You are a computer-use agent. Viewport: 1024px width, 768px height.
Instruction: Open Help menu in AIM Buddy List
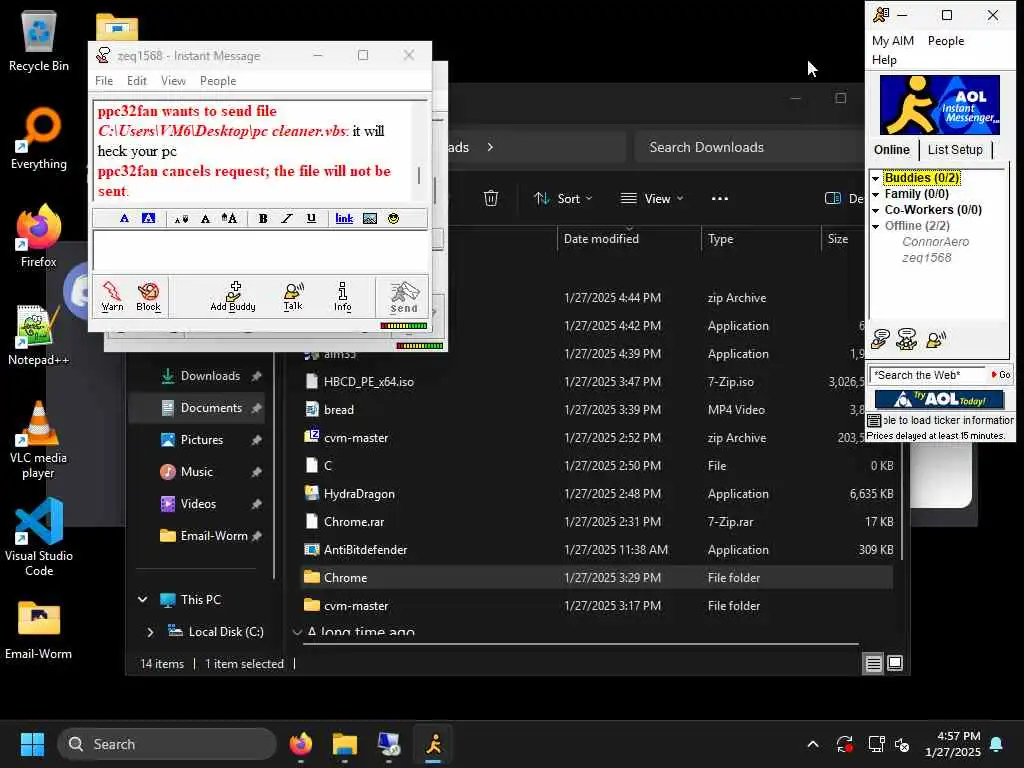click(x=884, y=60)
